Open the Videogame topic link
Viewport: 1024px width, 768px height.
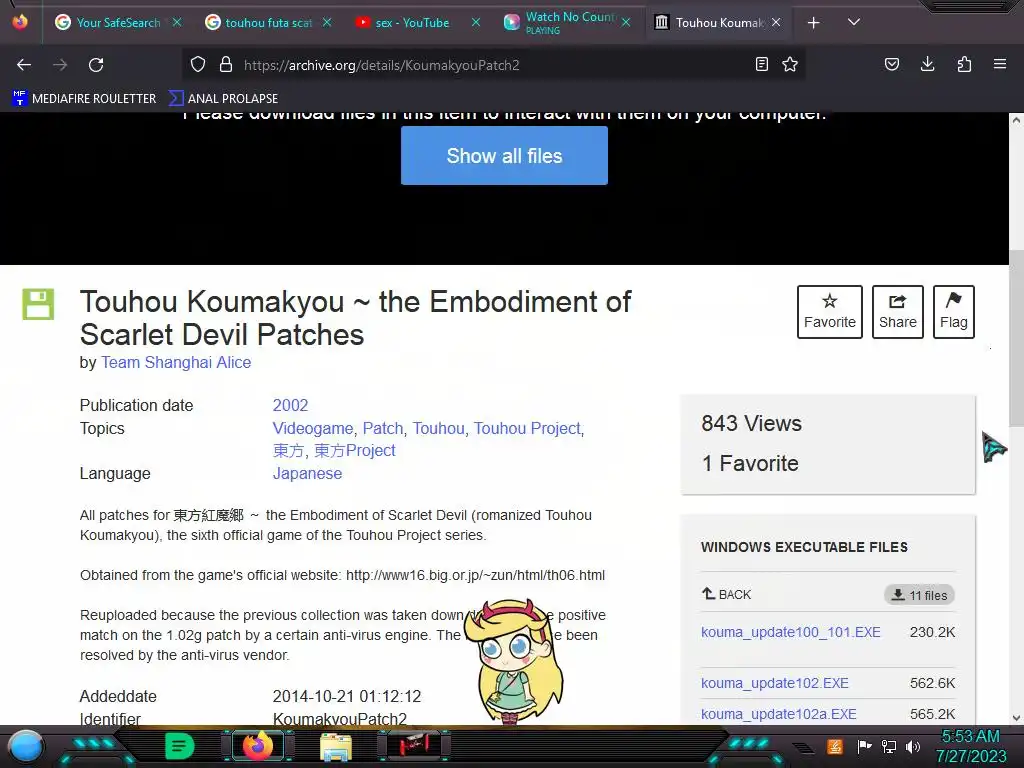point(313,428)
